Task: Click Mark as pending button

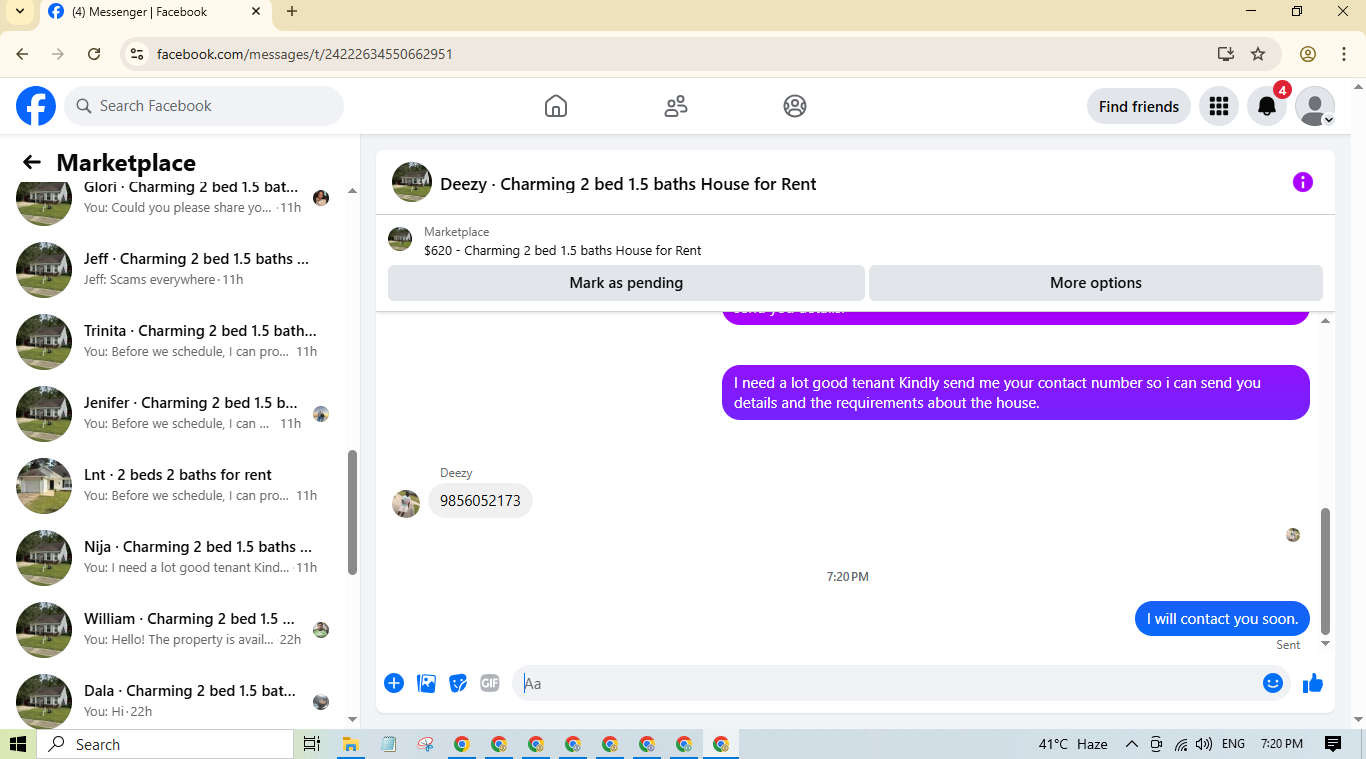Action: pyautogui.click(x=626, y=283)
